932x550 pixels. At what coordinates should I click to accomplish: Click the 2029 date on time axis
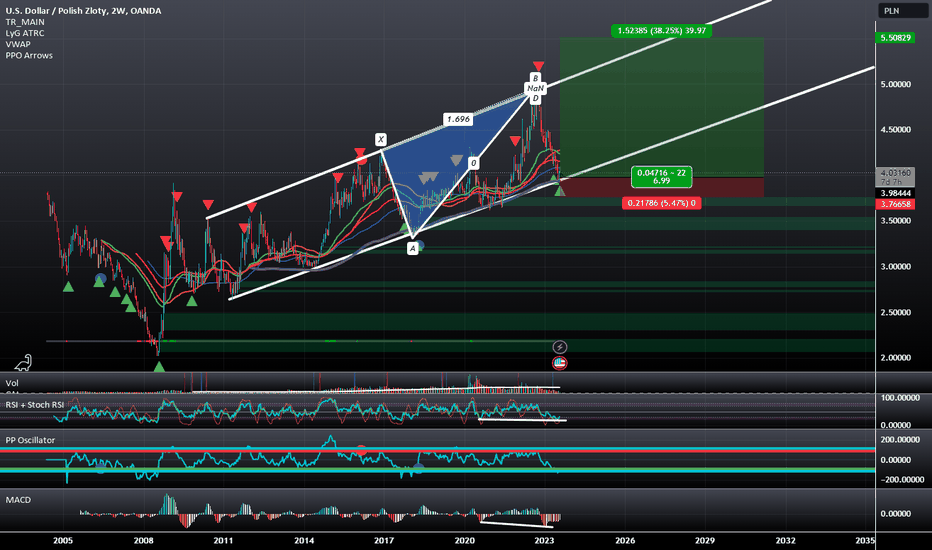(705, 540)
